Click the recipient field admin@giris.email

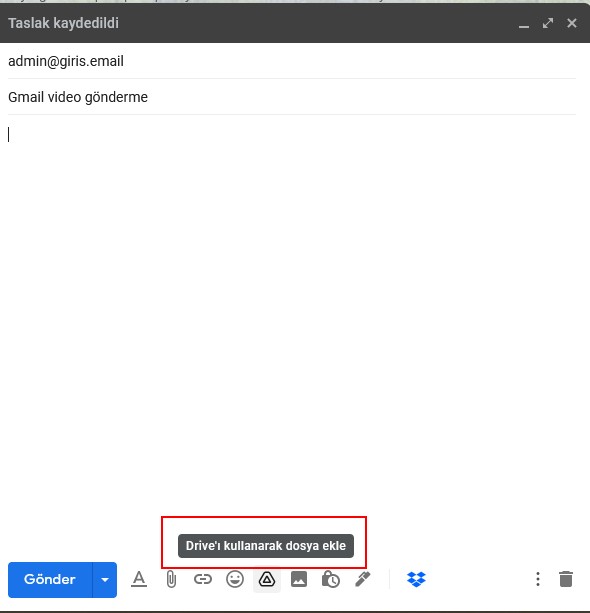pyautogui.click(x=292, y=61)
